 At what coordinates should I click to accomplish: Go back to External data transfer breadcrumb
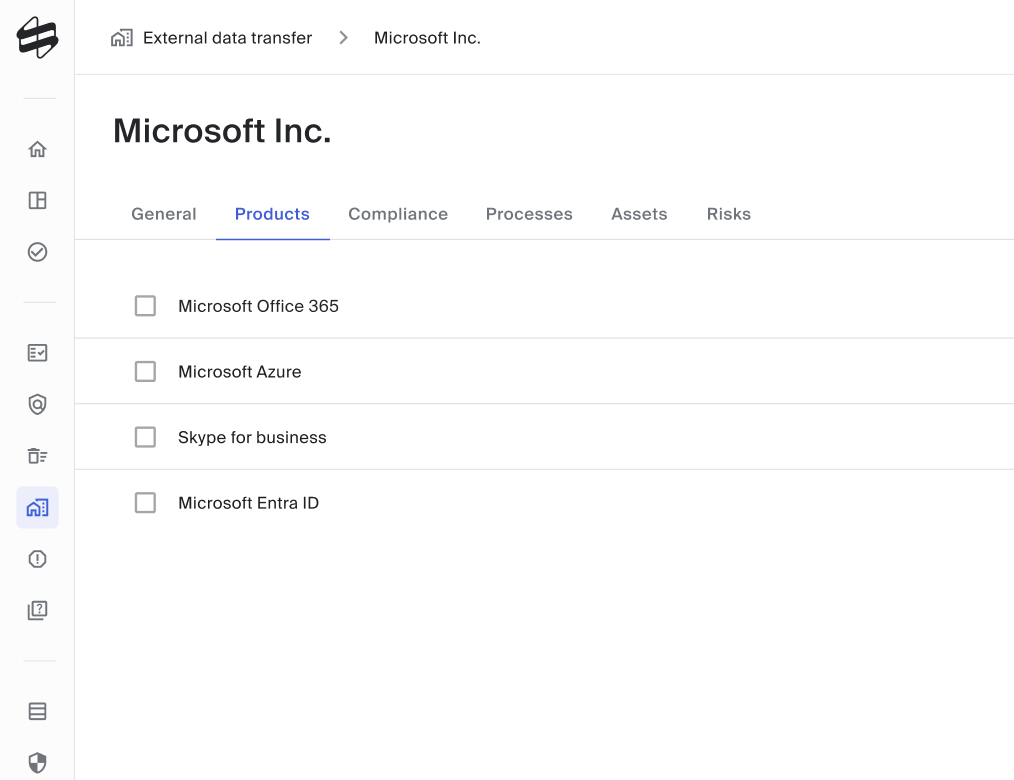(228, 38)
